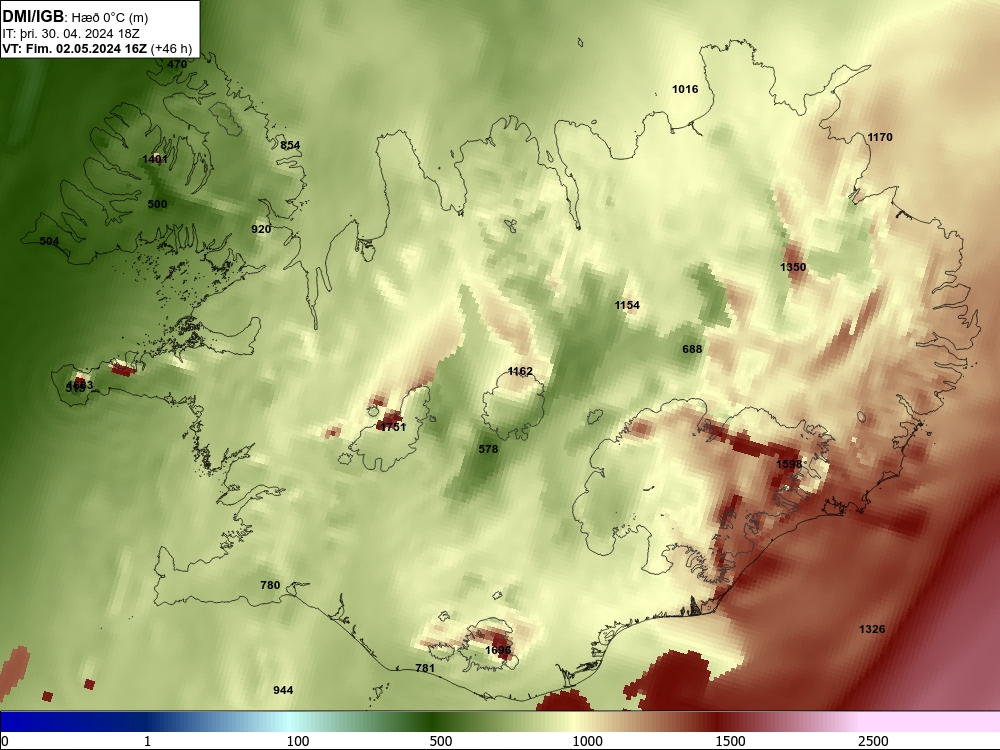Click the 1500 tick label on the color scale
This screenshot has height=750, width=1000.
tap(730, 741)
